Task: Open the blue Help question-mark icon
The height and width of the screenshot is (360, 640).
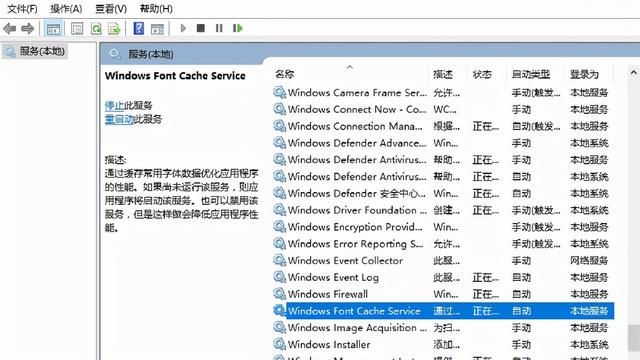Action: click(x=139, y=28)
